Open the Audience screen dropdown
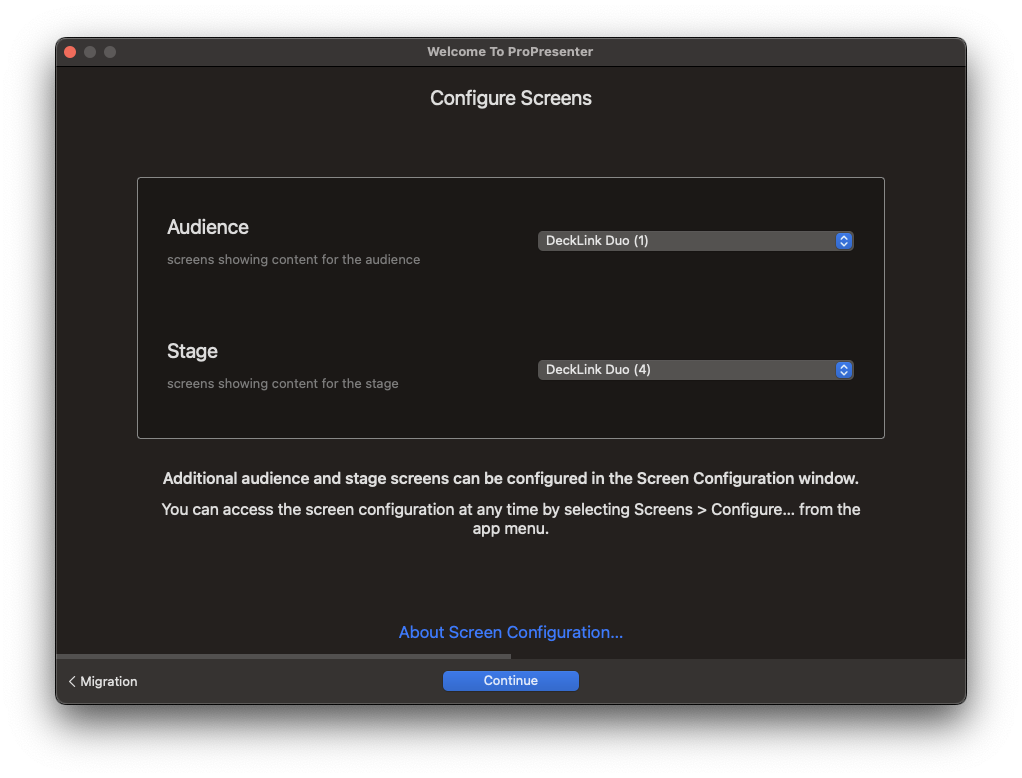The height and width of the screenshot is (778, 1022). coord(695,240)
